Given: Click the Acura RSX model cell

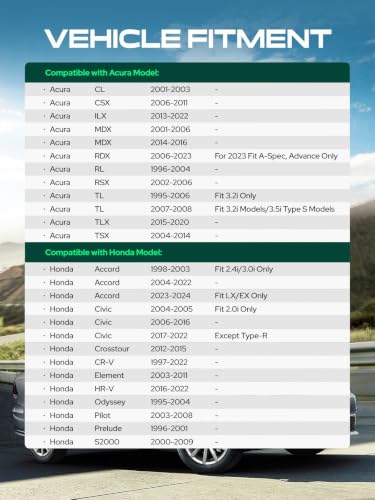Looking at the screenshot, I should [x=102, y=183].
